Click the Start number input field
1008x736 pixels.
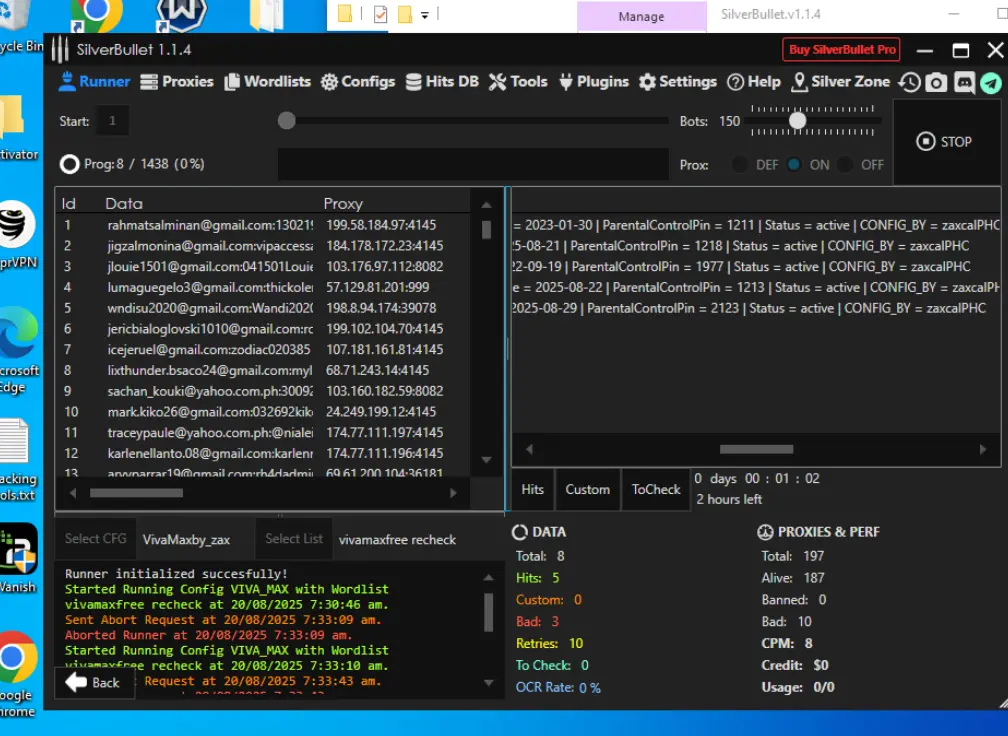[112, 121]
